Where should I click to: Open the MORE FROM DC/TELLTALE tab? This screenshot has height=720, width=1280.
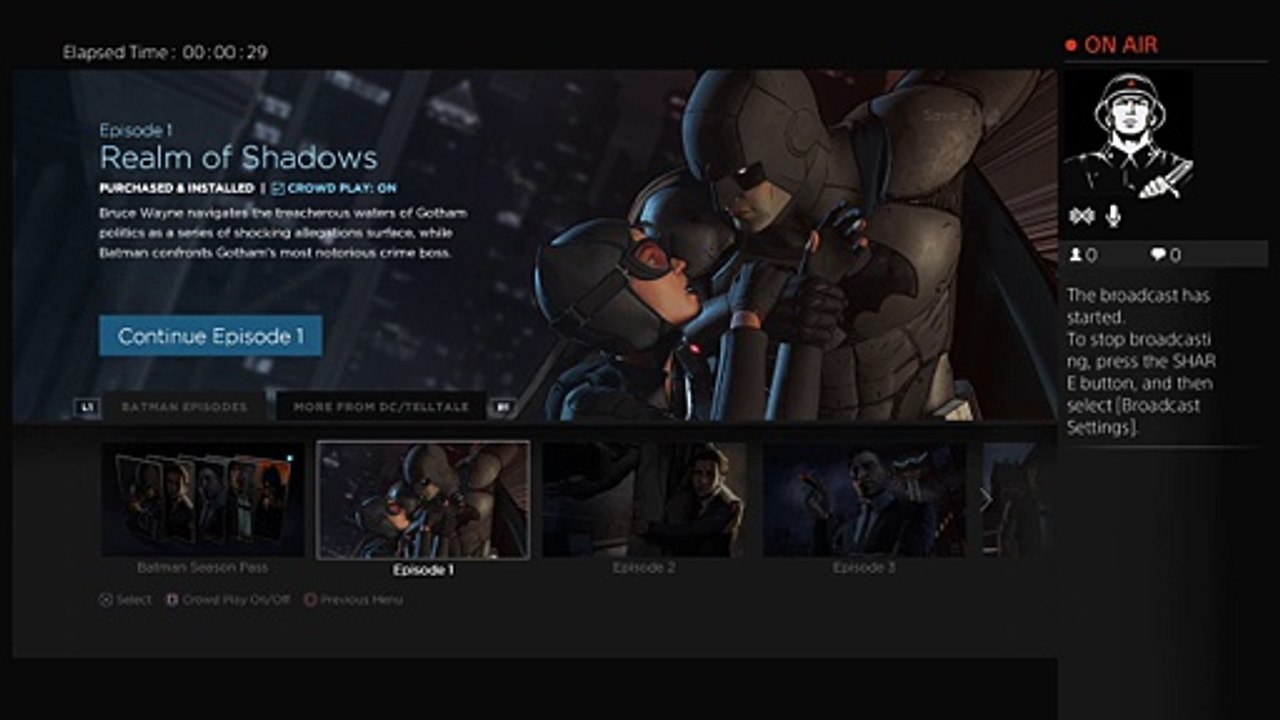pos(380,407)
